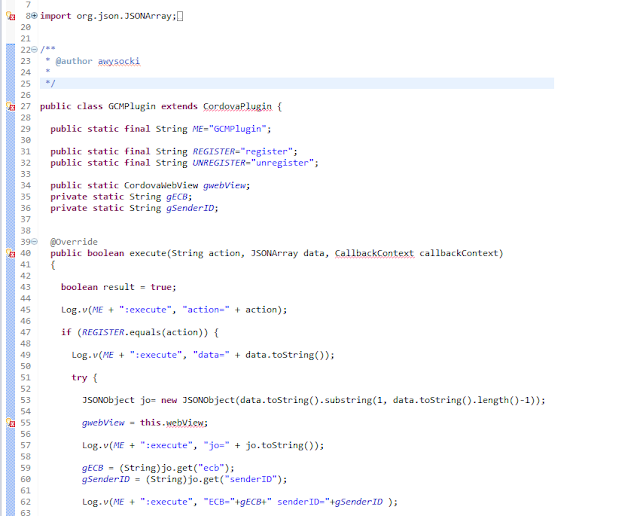The image size is (640, 516).
Task: Click 'REGISTER' constant on line 31
Action: (214, 151)
